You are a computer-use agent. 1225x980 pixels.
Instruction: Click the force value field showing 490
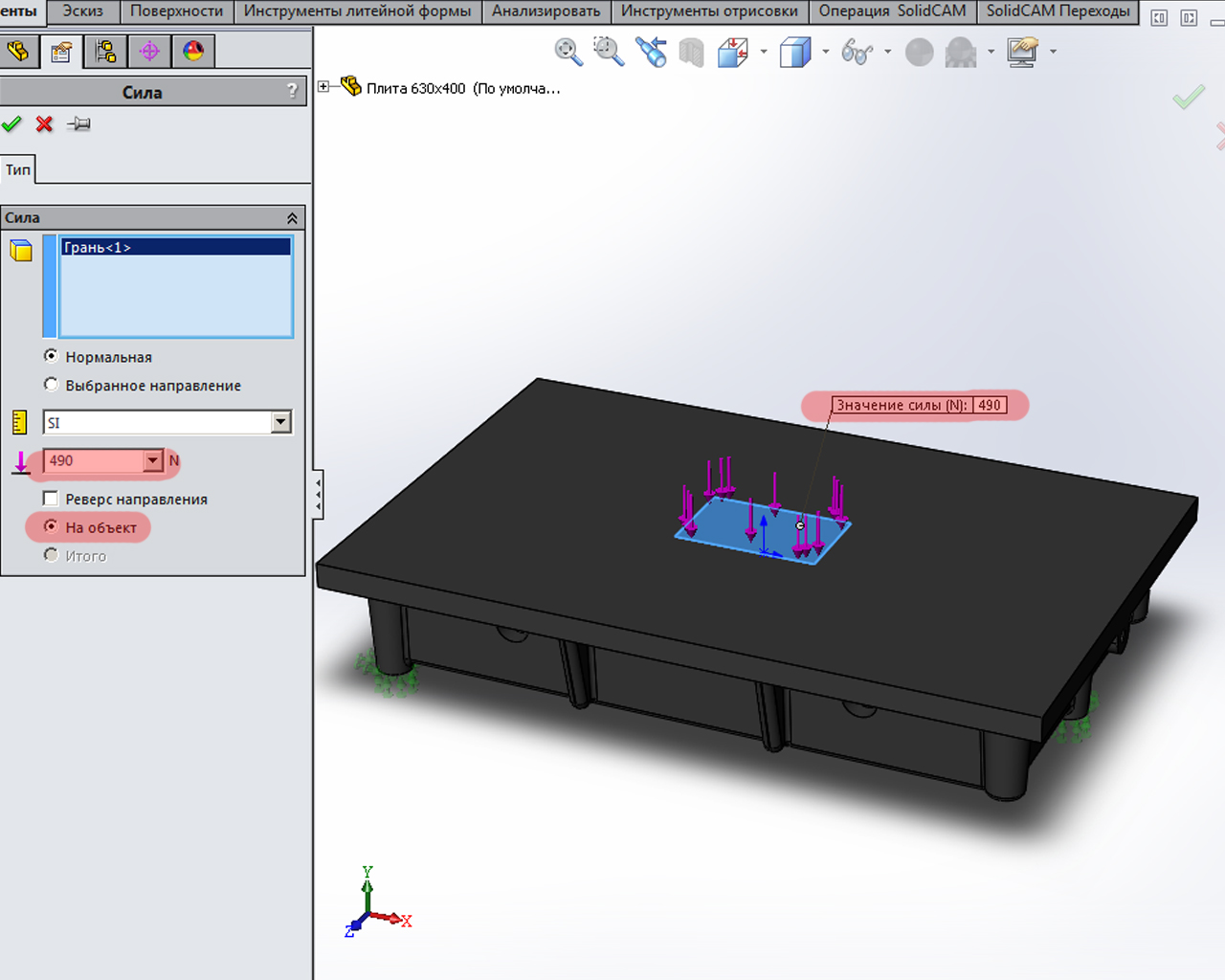(95, 461)
